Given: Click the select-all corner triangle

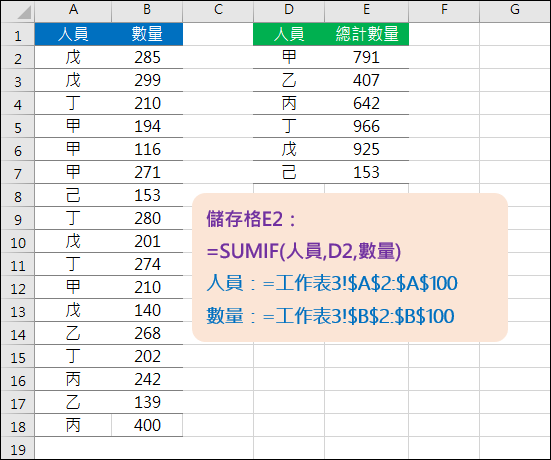Looking at the screenshot, I should [x=24, y=12].
